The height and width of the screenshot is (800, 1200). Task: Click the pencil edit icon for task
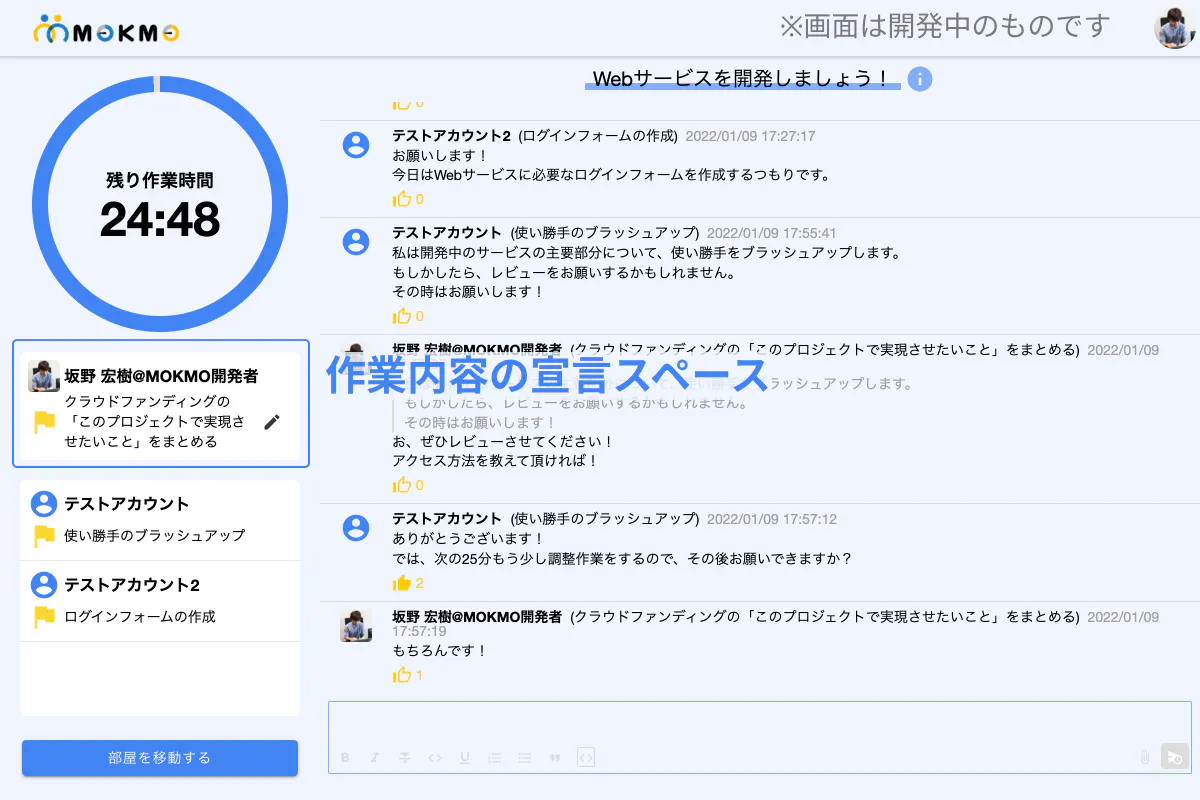(272, 422)
